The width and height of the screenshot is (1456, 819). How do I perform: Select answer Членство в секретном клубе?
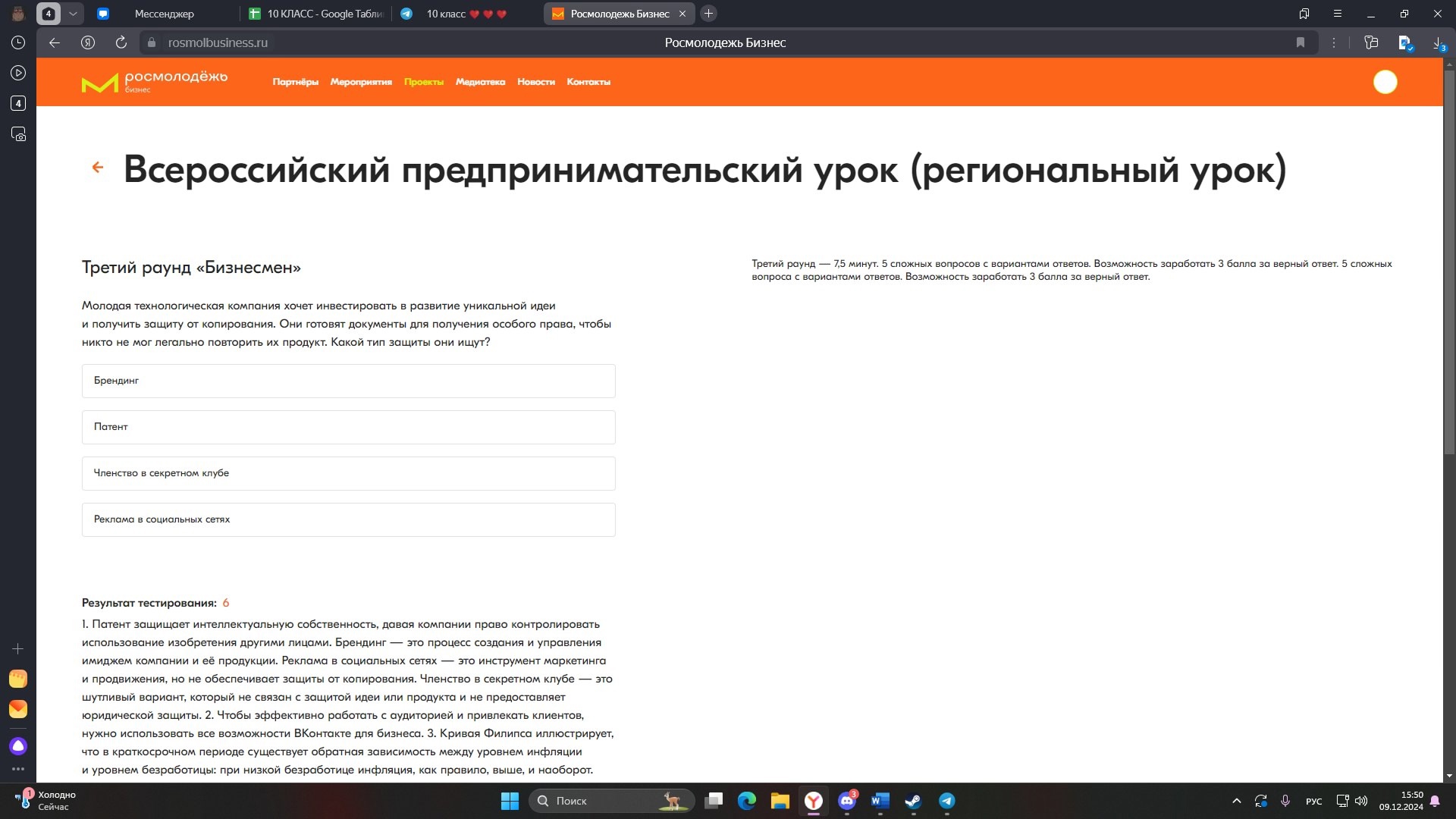point(348,473)
